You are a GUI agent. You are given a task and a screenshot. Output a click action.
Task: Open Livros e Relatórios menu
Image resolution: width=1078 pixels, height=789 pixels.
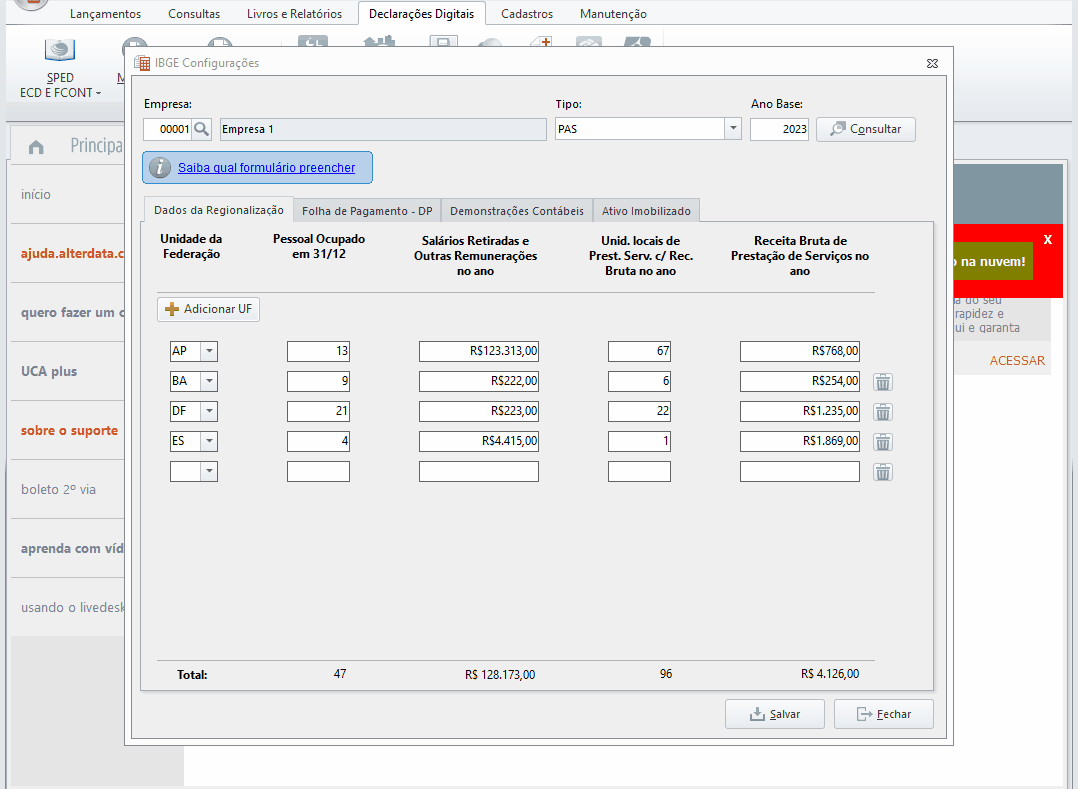pos(294,14)
